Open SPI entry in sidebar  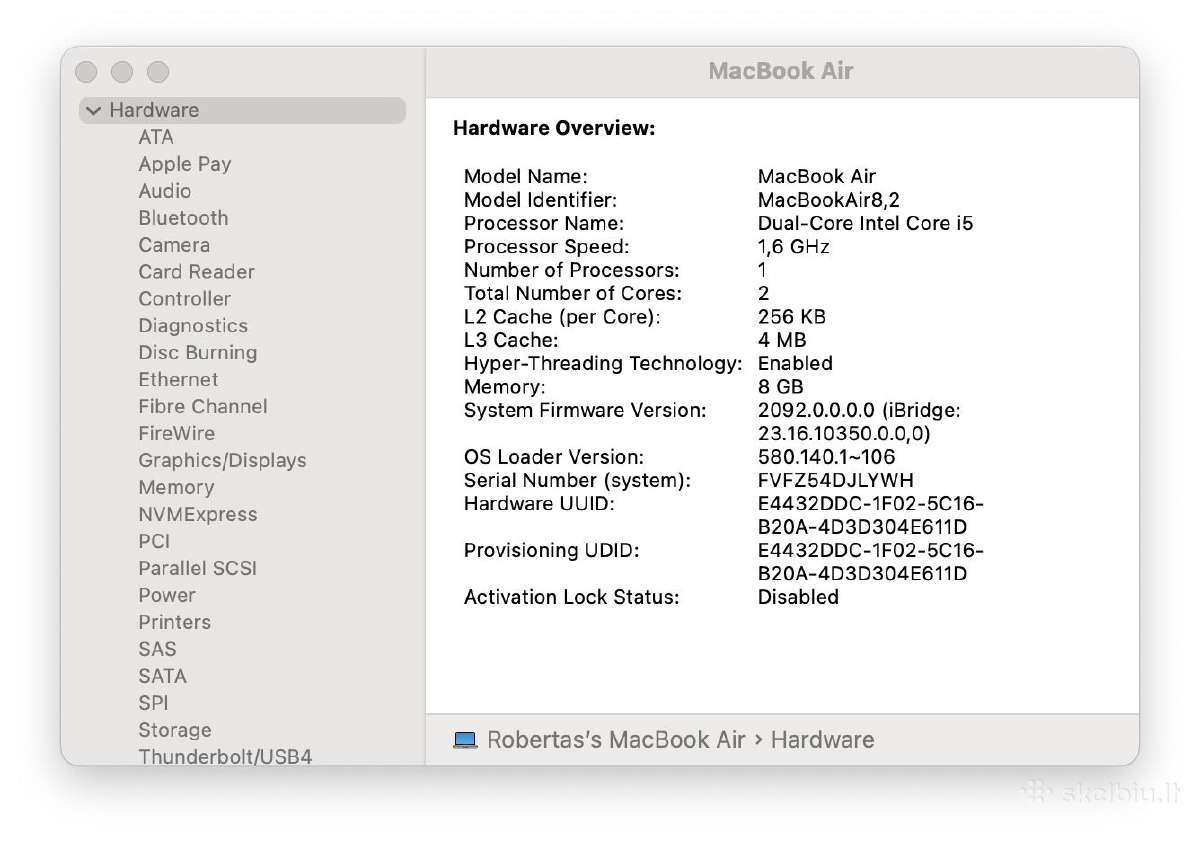pos(153,704)
